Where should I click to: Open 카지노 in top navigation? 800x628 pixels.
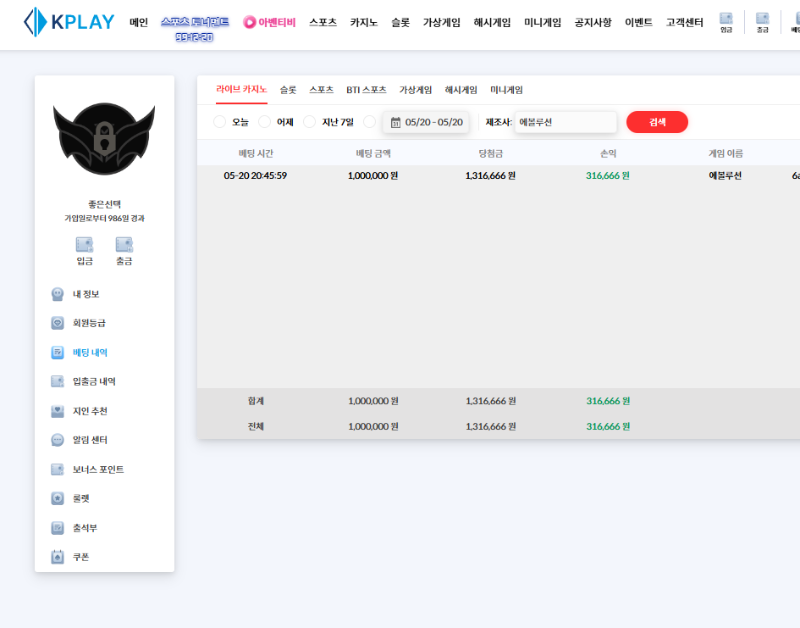[364, 22]
